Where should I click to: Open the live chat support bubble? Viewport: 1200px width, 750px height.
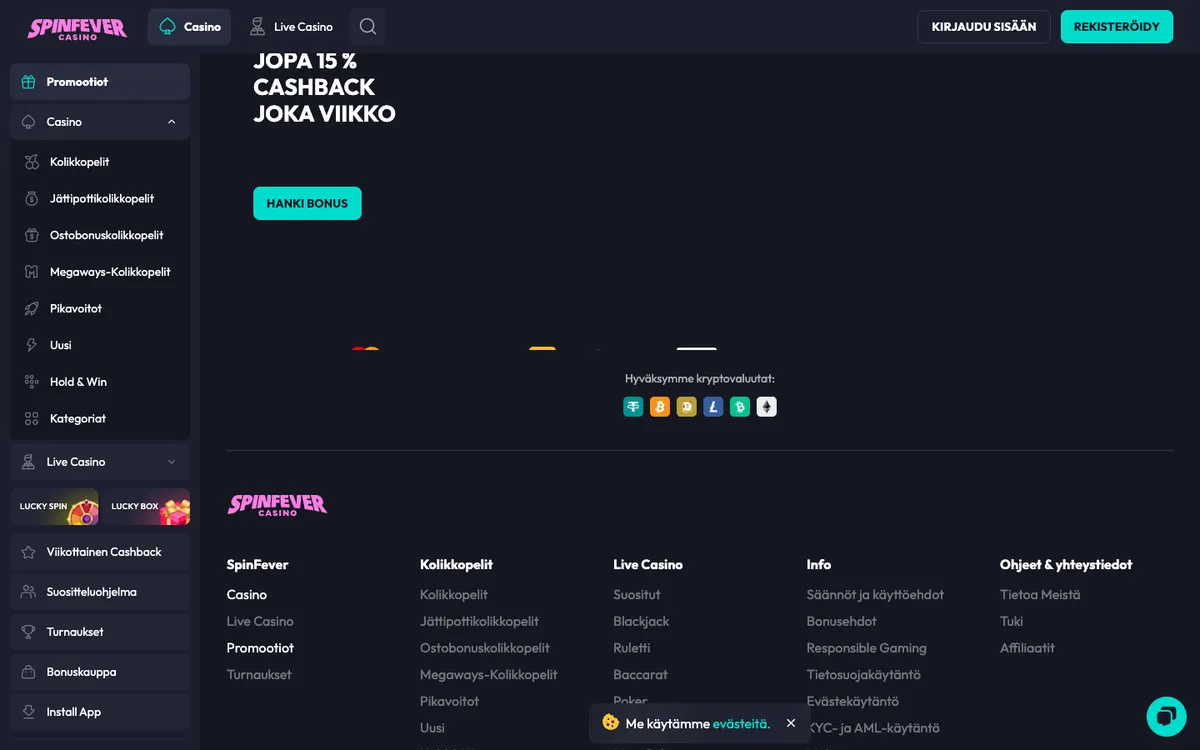[x=1166, y=716]
